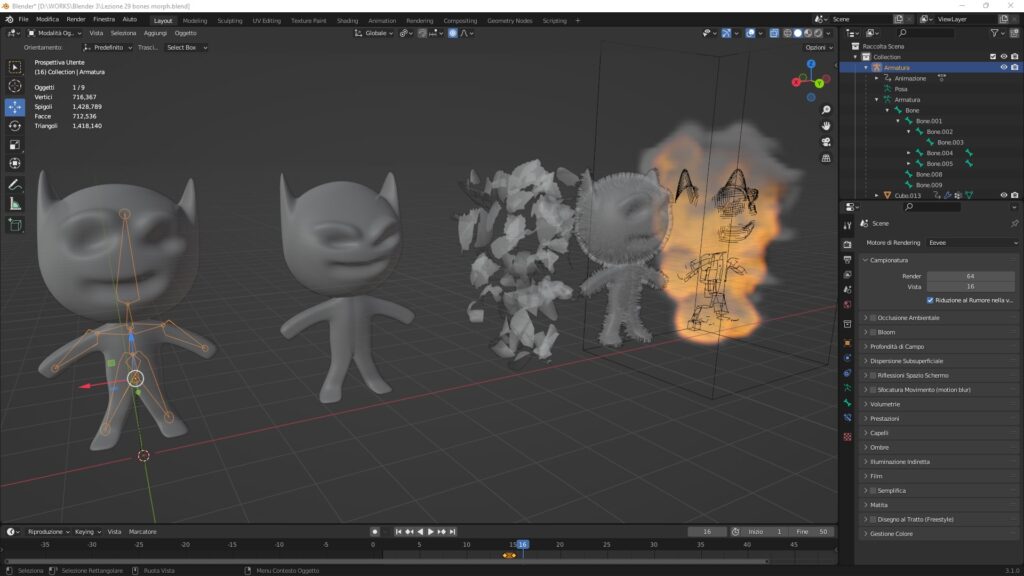Expand the Volumetrie panel

(x=939, y=404)
